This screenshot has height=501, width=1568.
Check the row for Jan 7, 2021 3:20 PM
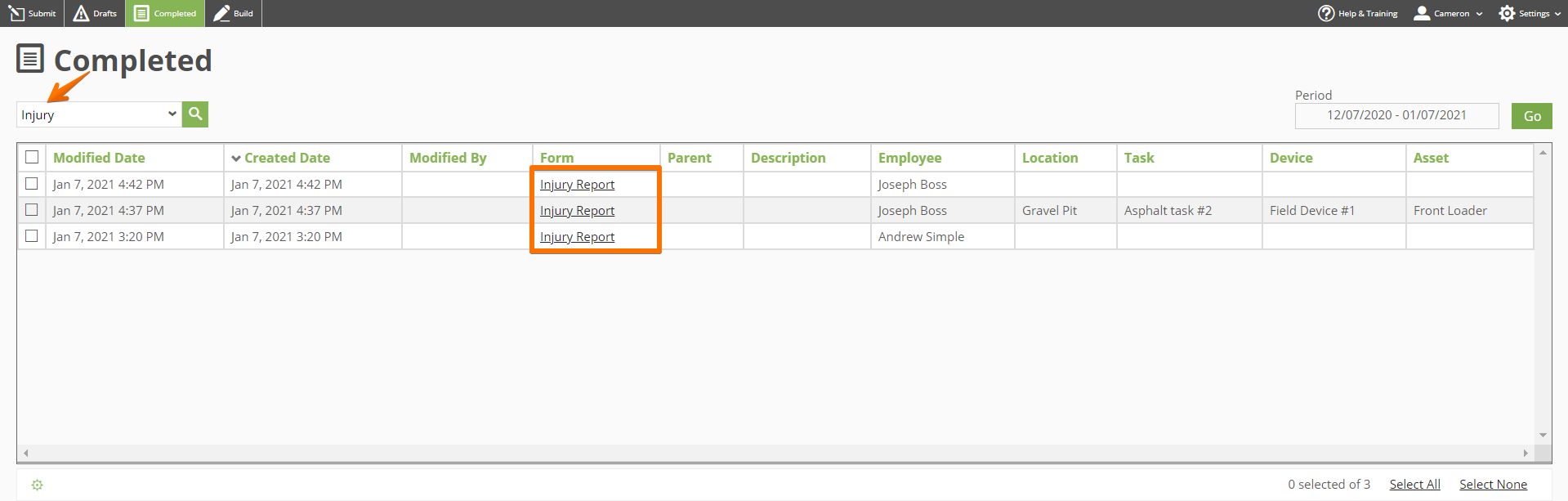[32, 236]
